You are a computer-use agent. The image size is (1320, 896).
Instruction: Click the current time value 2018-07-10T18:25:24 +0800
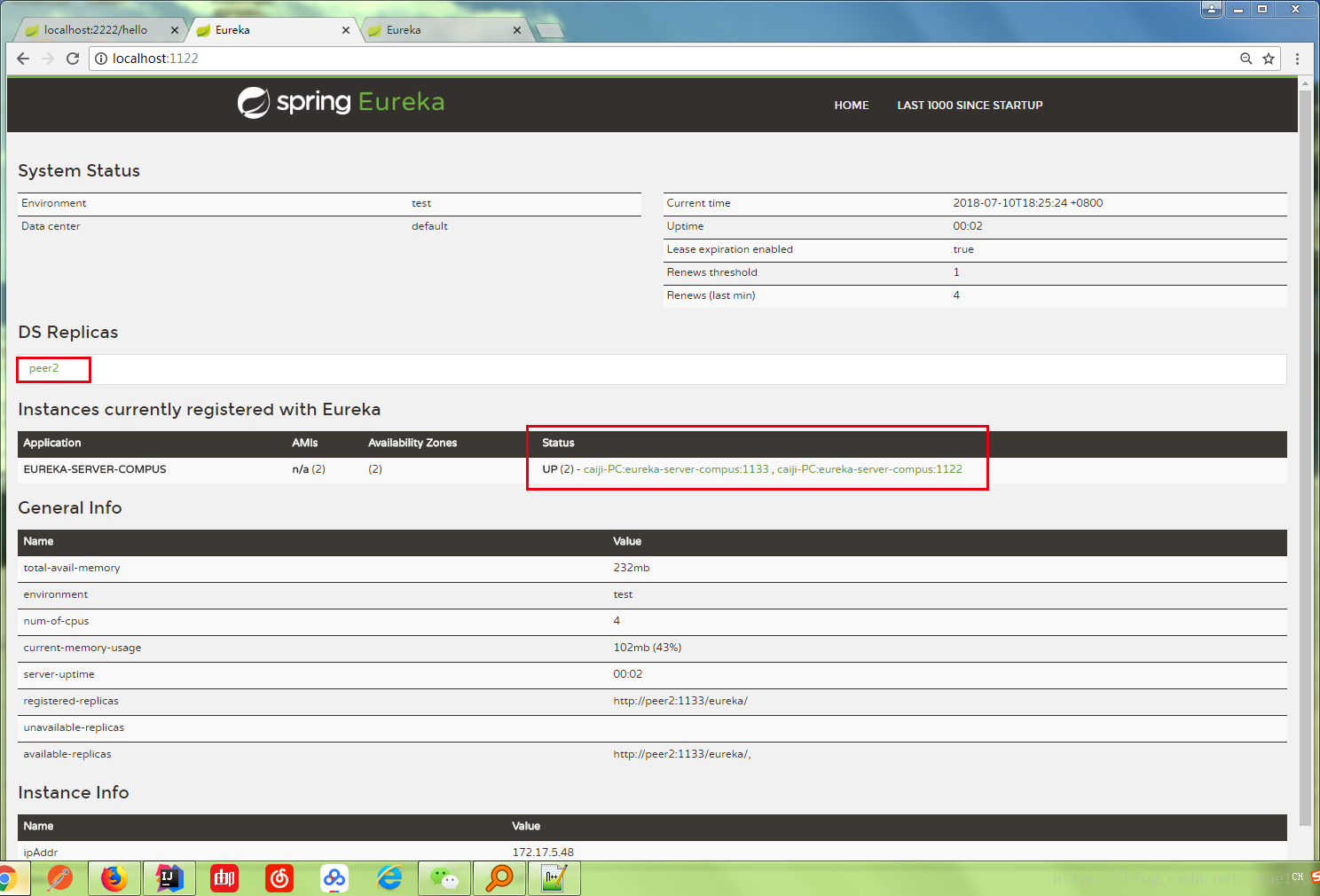[1028, 203]
